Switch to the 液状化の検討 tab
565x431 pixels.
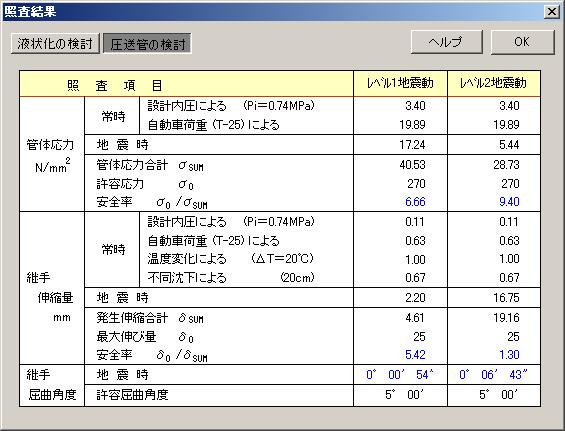[55, 44]
